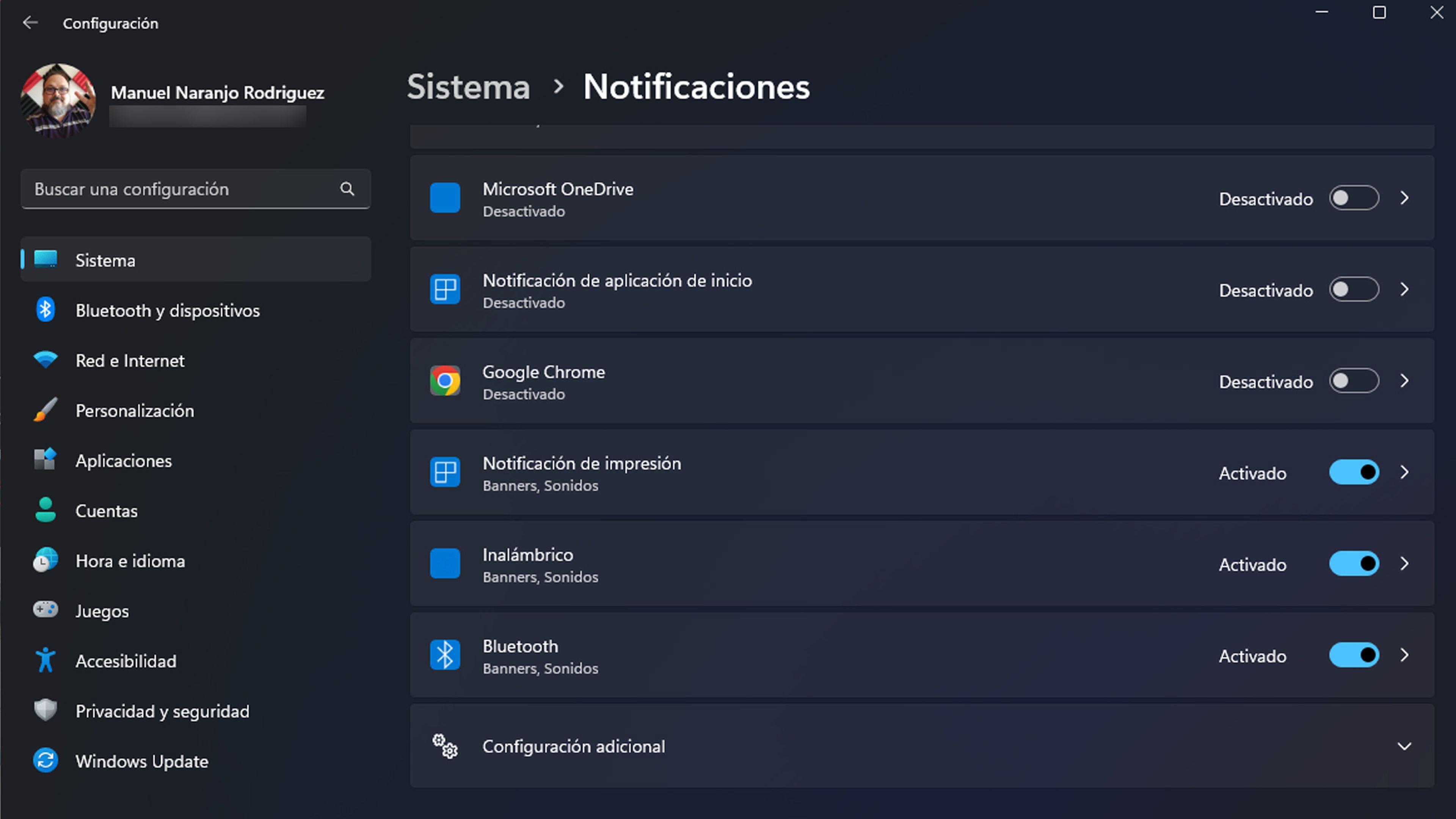Image resolution: width=1456 pixels, height=819 pixels.
Task: Open Bluetooth y dispositivos section
Action: point(196,310)
